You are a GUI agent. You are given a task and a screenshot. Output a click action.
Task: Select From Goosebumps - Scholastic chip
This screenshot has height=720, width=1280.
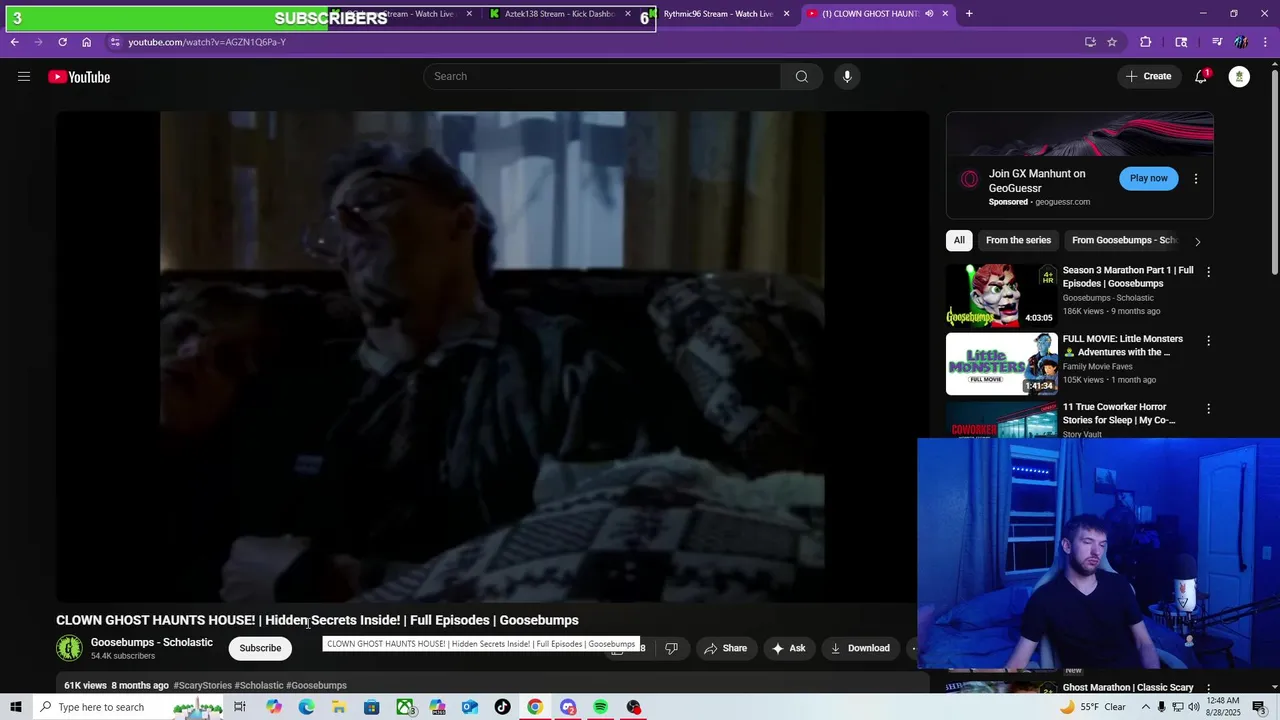[x=1124, y=240]
